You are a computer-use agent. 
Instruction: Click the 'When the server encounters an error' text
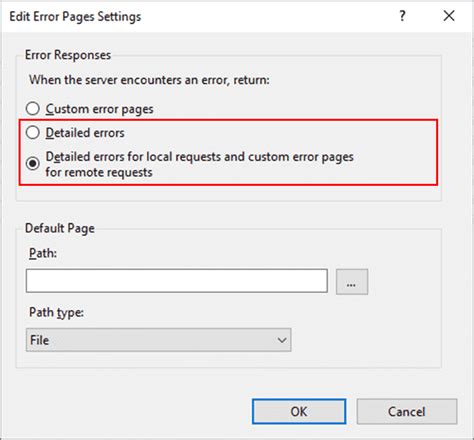tap(149, 80)
